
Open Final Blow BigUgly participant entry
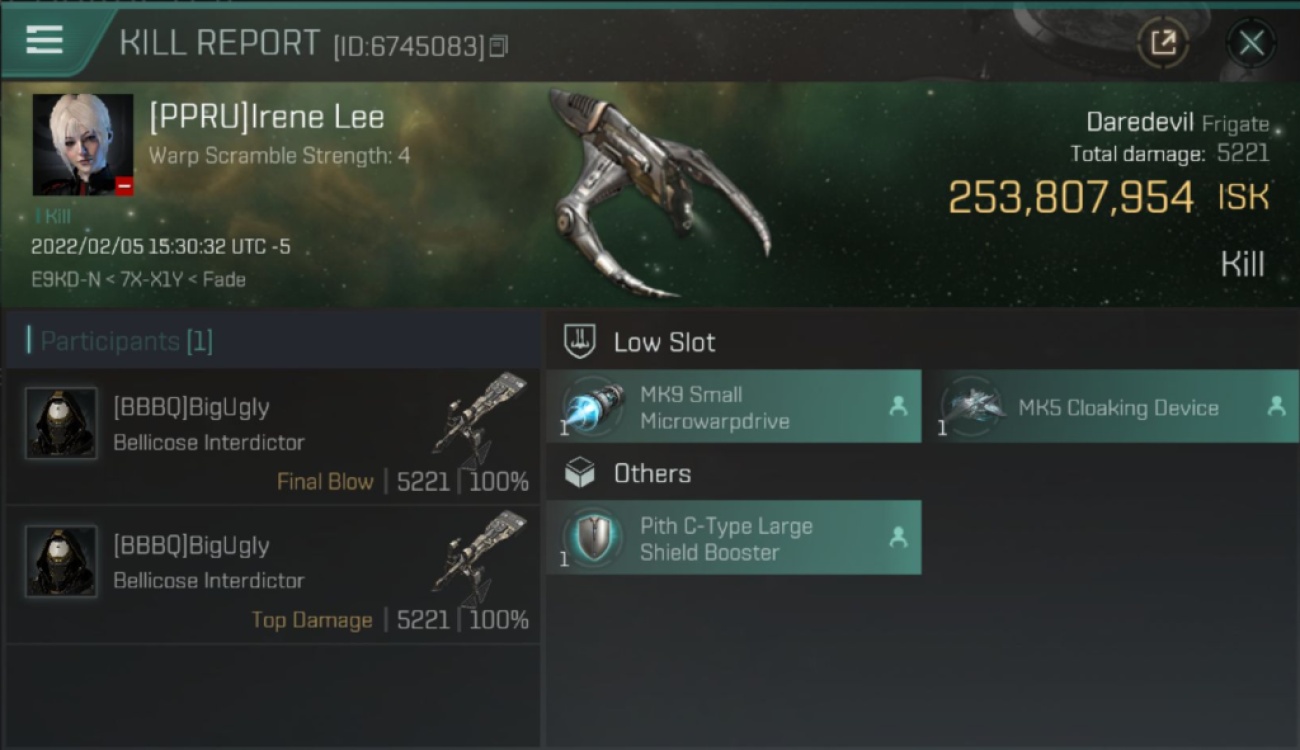[x=273, y=436]
